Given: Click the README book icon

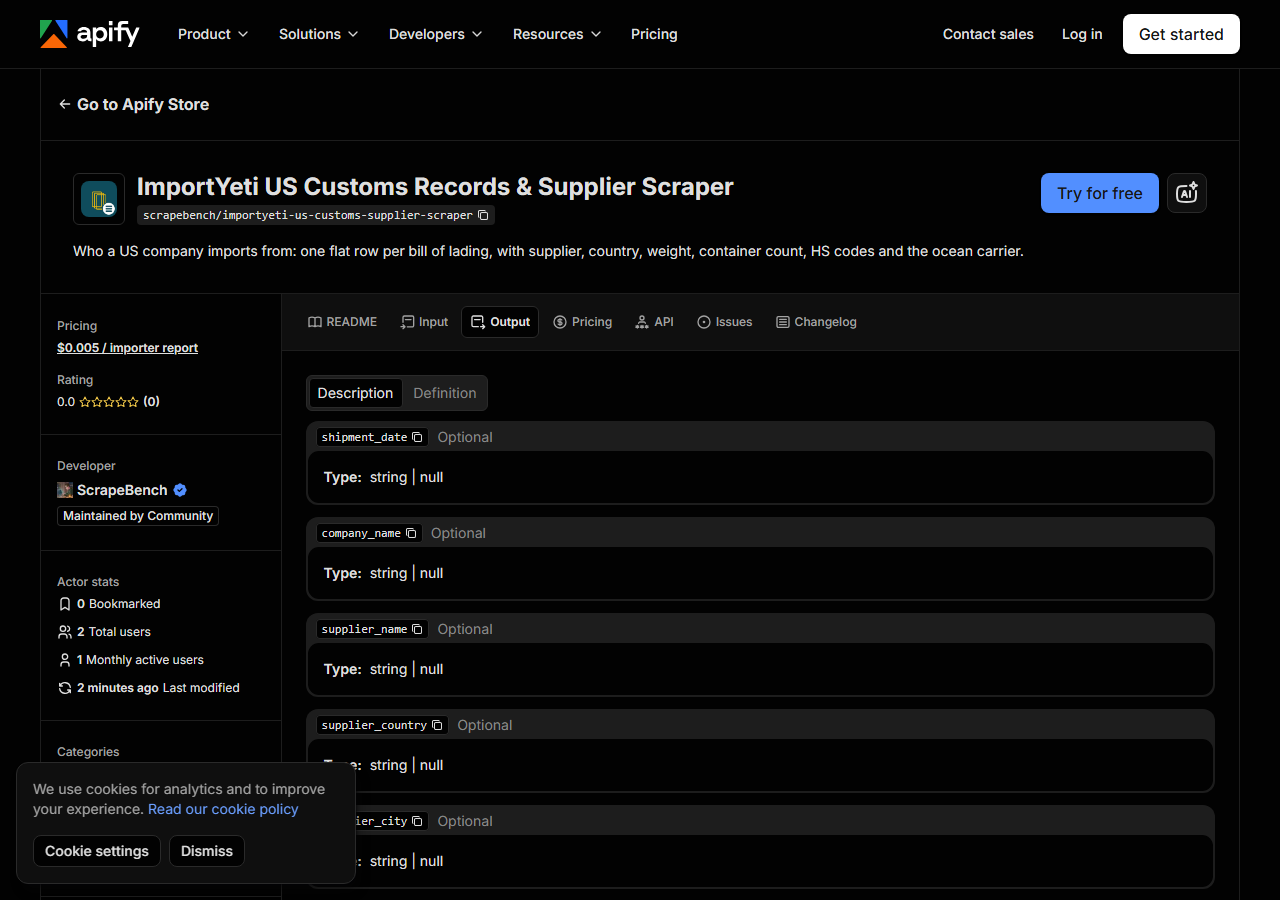Looking at the screenshot, I should pos(315,322).
